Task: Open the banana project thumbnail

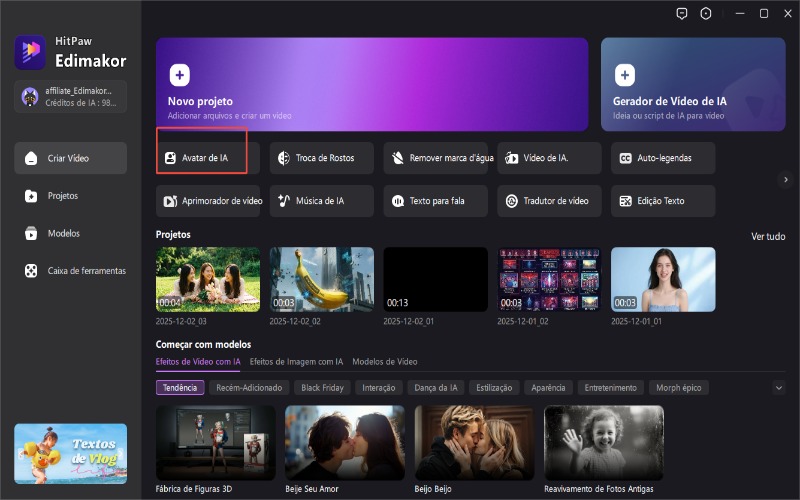Action: 321,279
